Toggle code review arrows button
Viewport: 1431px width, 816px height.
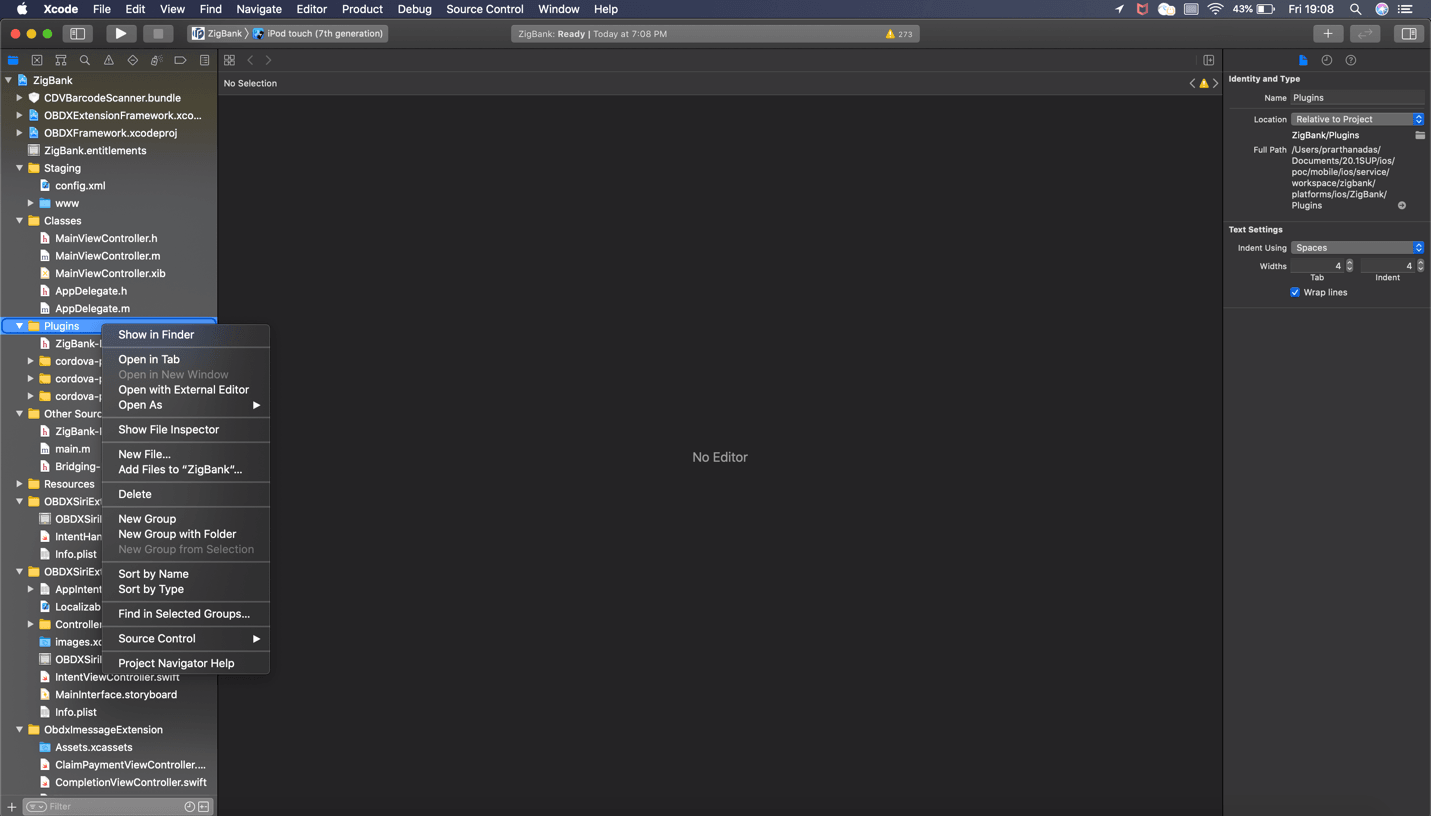pyautogui.click(x=1365, y=33)
